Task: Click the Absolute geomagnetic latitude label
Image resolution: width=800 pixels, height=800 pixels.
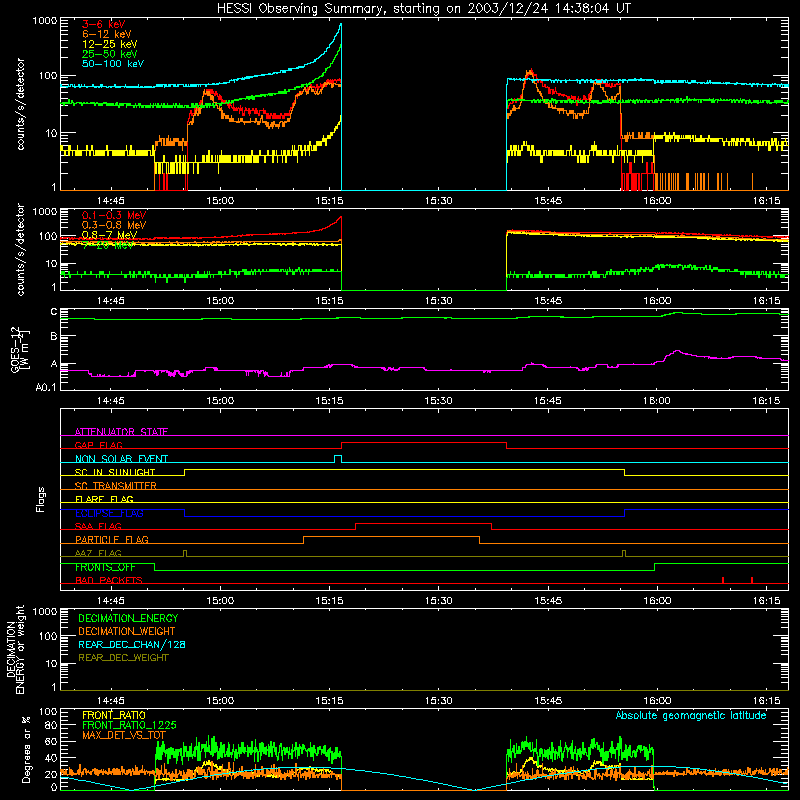Action: (x=691, y=715)
